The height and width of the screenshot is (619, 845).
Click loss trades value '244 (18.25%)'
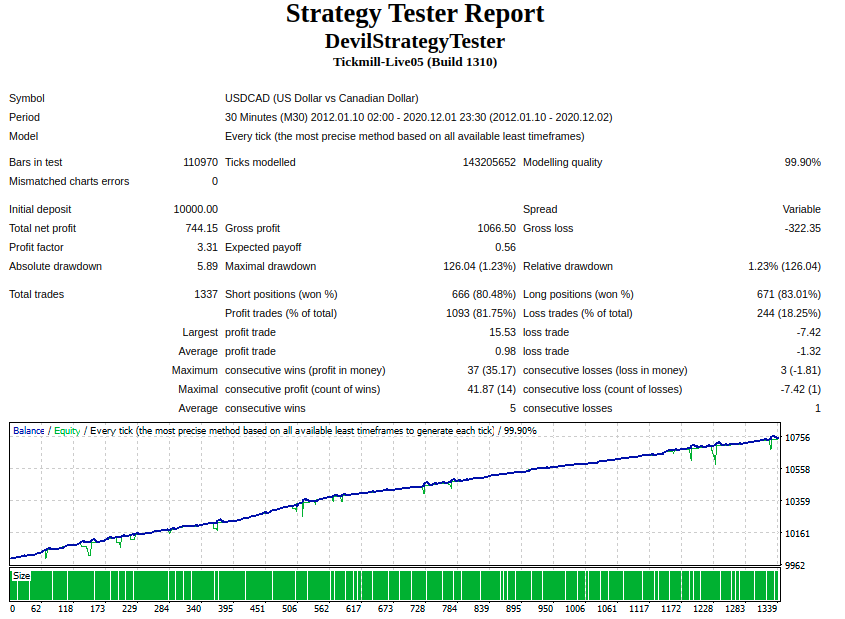tap(788, 313)
